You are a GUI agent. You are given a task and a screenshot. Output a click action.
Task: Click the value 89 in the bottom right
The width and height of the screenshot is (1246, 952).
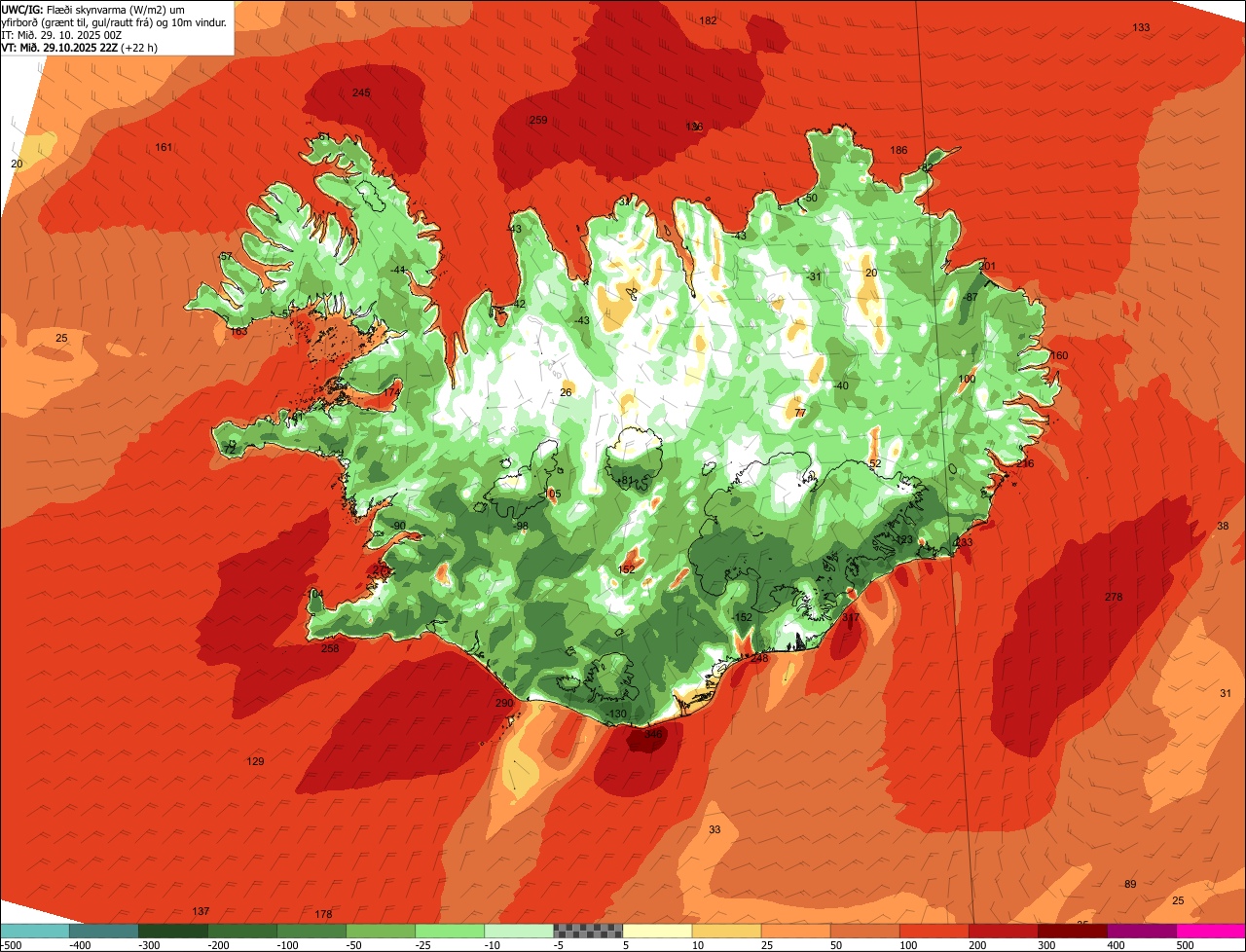pyautogui.click(x=1130, y=884)
